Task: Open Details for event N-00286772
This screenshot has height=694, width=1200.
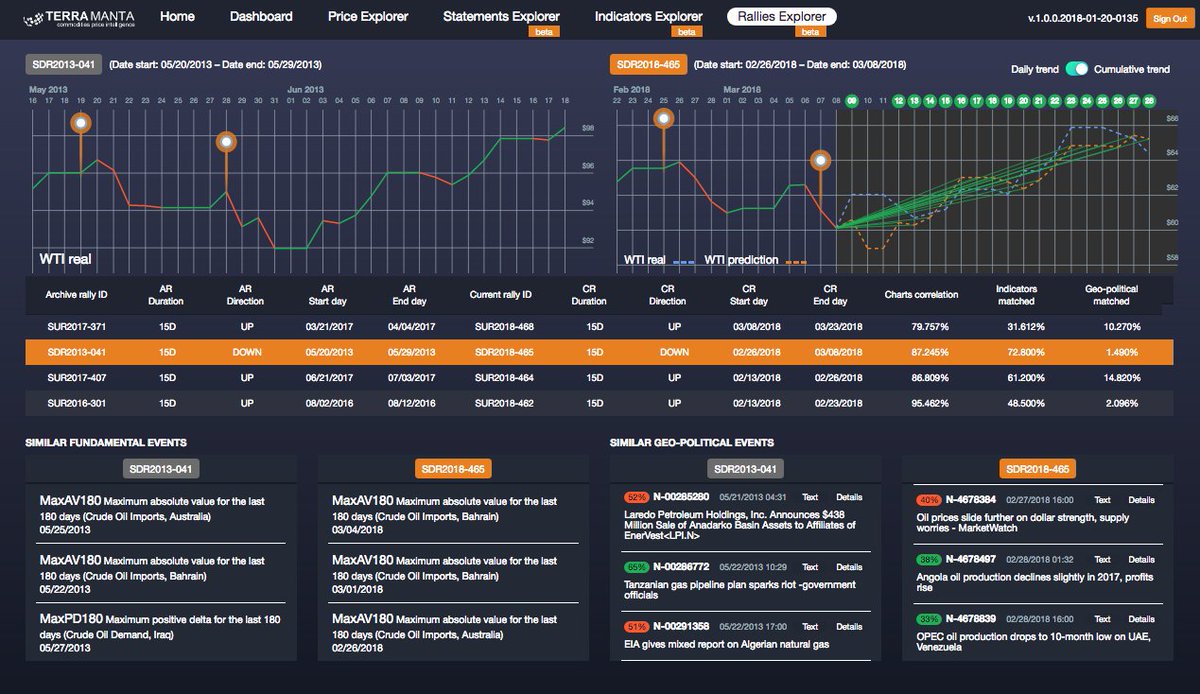Action: point(849,566)
